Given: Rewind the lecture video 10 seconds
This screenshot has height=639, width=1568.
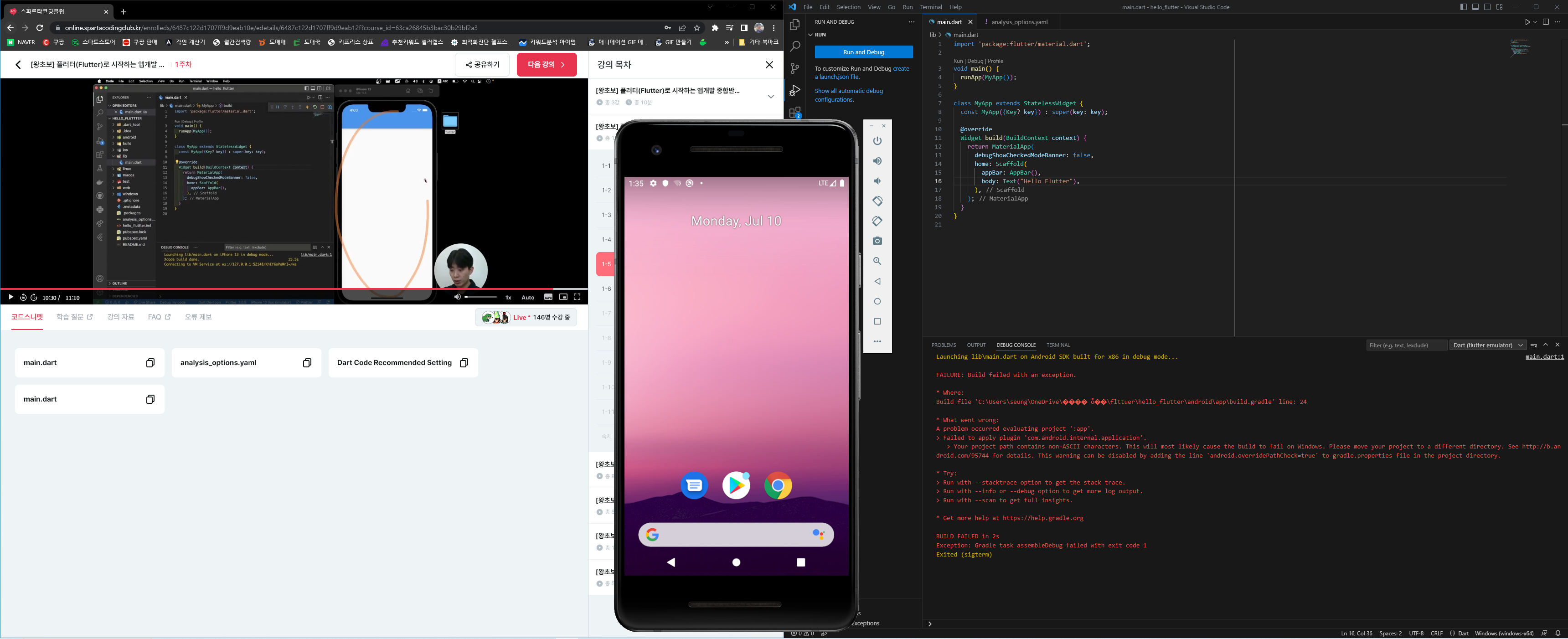Looking at the screenshot, I should 23,298.
